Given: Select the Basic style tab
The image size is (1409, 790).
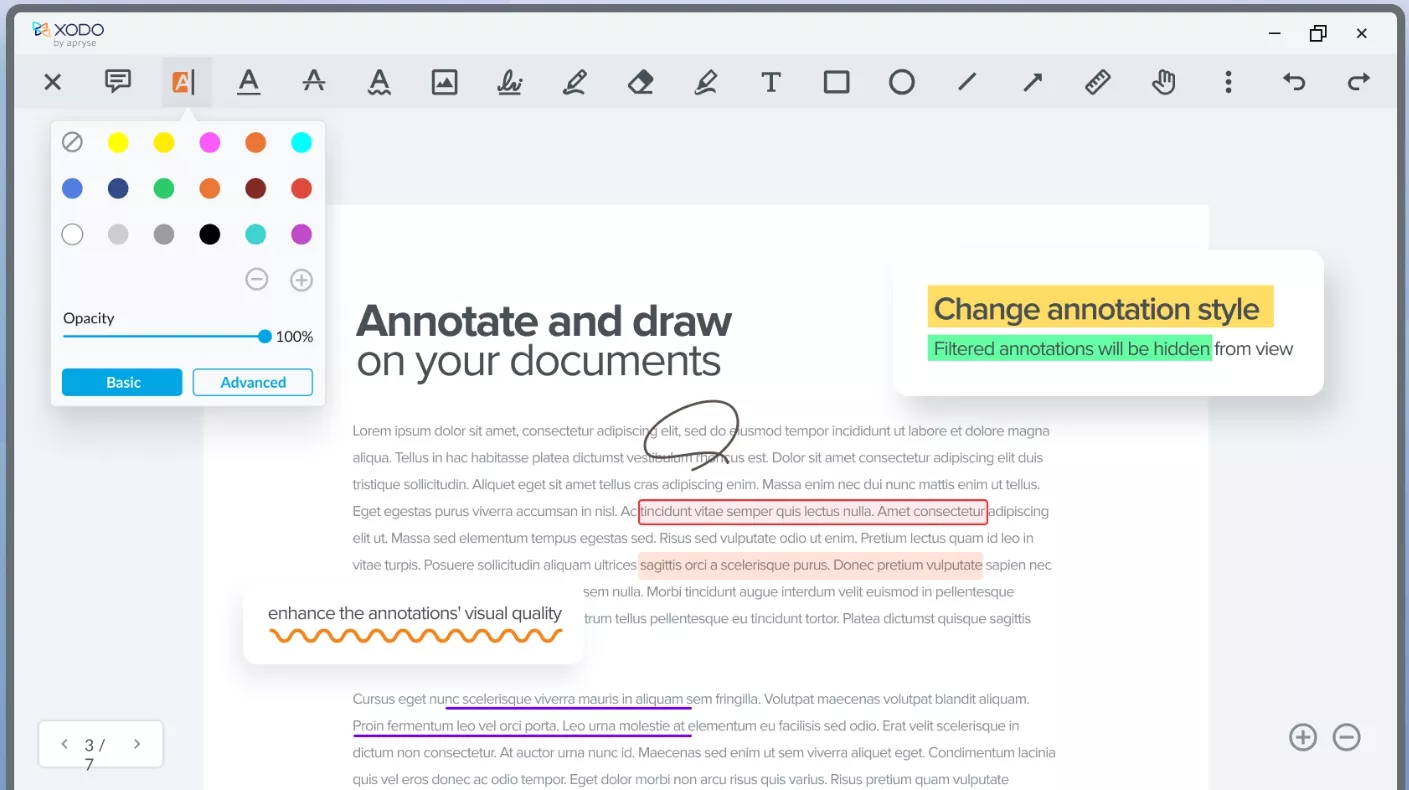Looking at the screenshot, I should point(122,382).
